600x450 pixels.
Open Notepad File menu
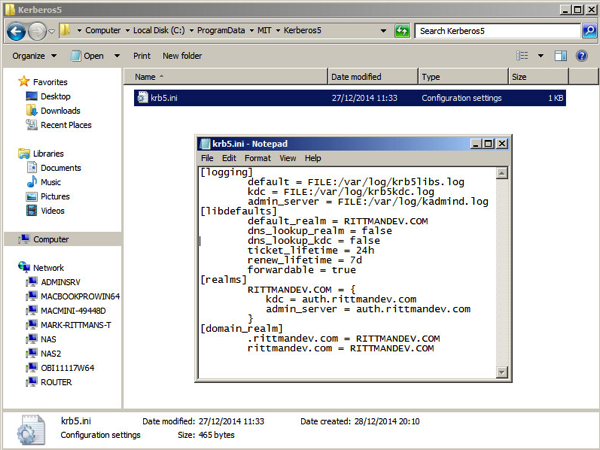[207, 158]
